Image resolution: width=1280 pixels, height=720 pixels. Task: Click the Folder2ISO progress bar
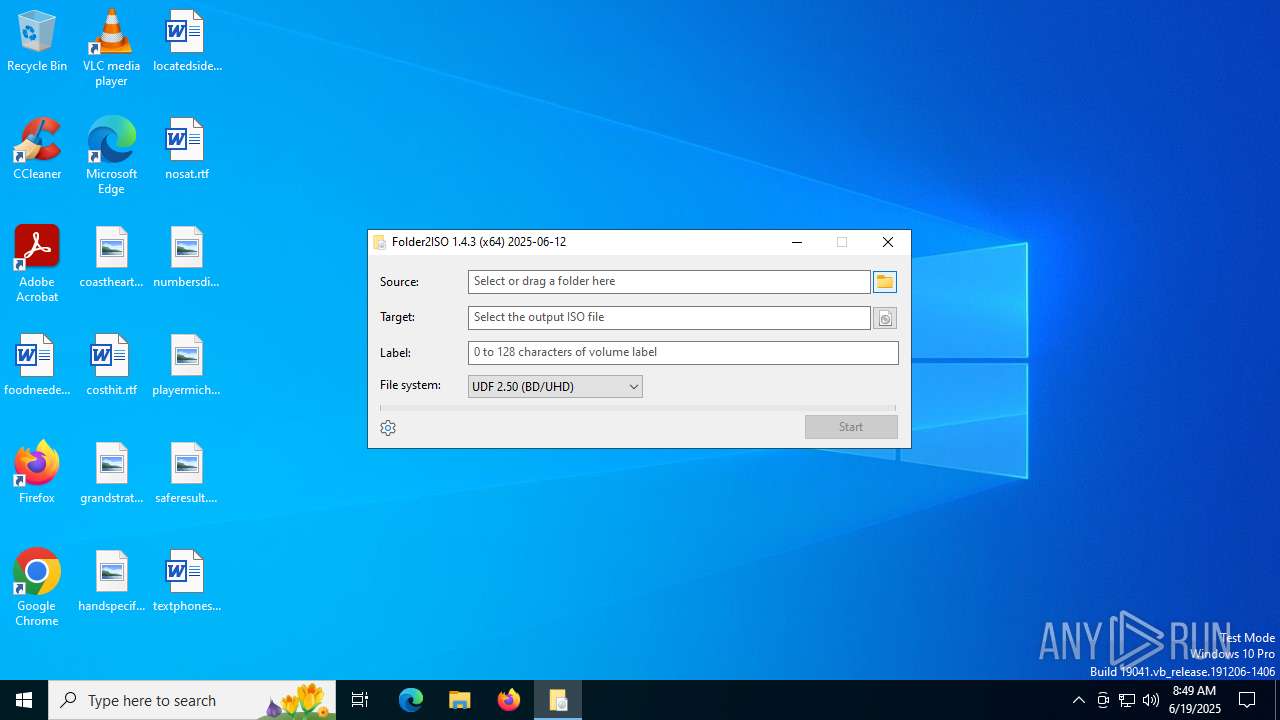(638, 408)
